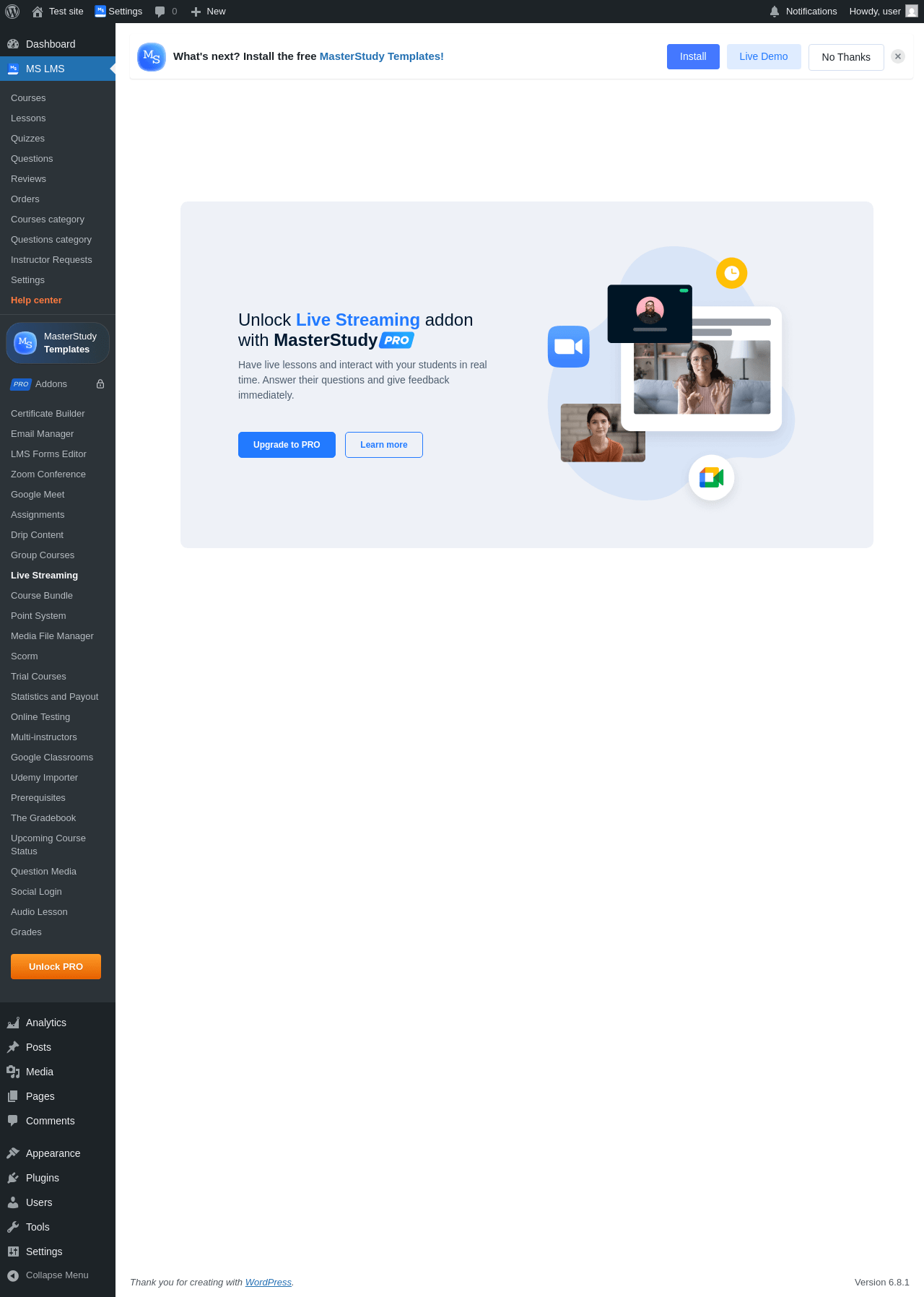Click the Appearance paintbrush icon

pos(13,1153)
